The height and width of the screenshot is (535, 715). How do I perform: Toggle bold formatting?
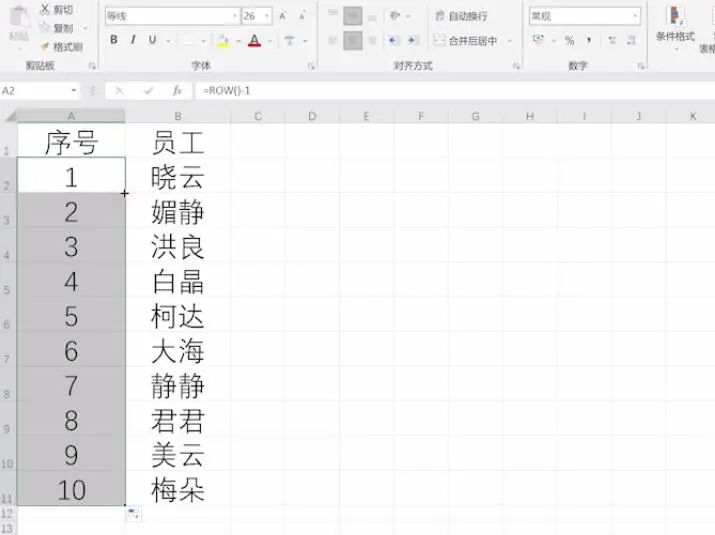pos(114,40)
